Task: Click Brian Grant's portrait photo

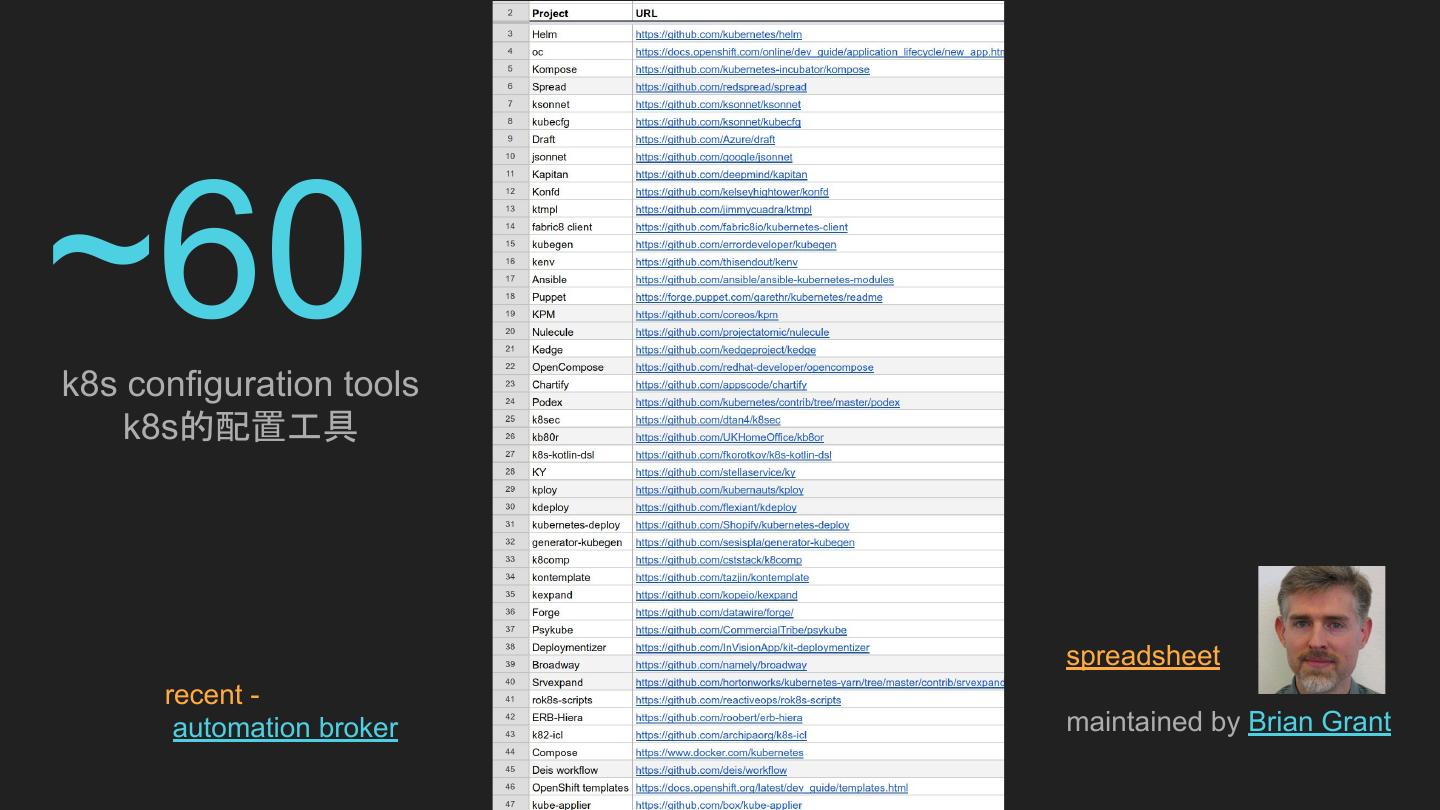Action: [x=1321, y=630]
